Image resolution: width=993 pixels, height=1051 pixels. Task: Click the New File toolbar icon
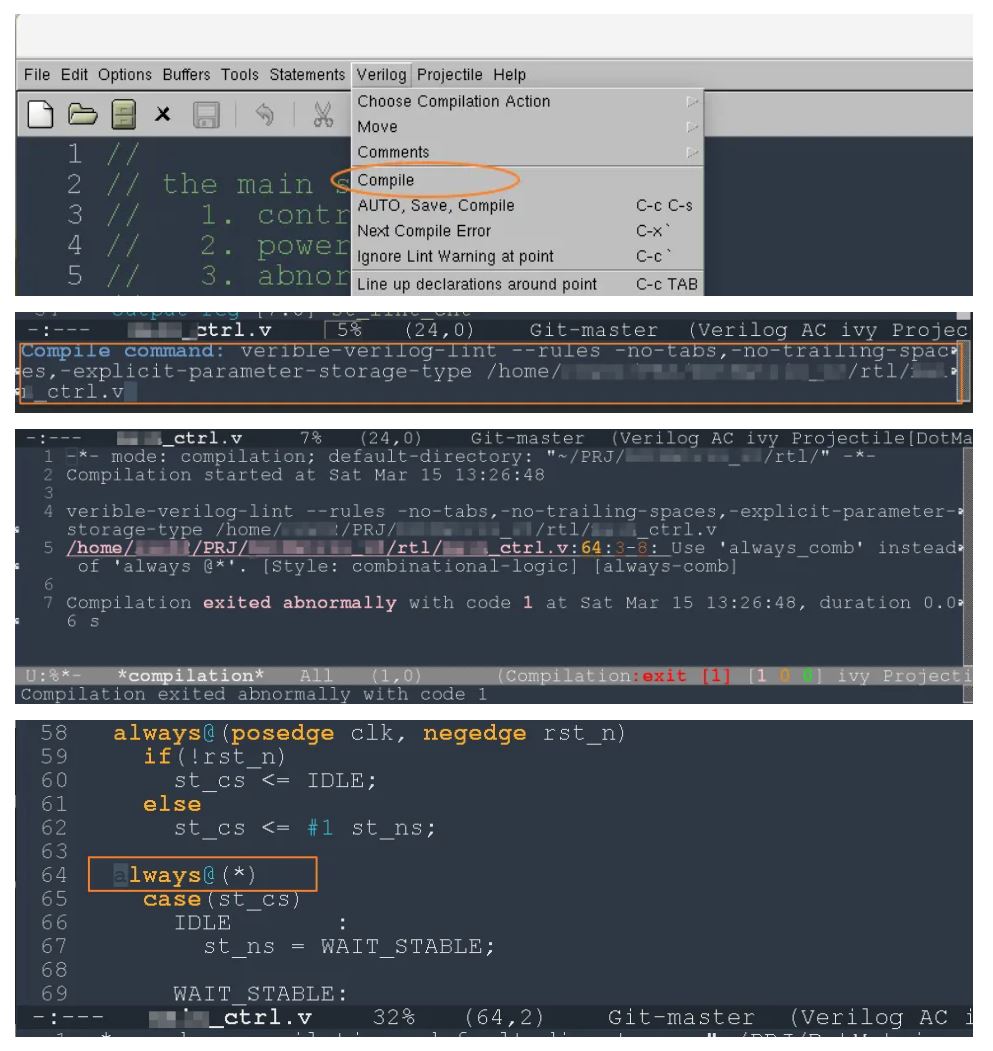[41, 118]
